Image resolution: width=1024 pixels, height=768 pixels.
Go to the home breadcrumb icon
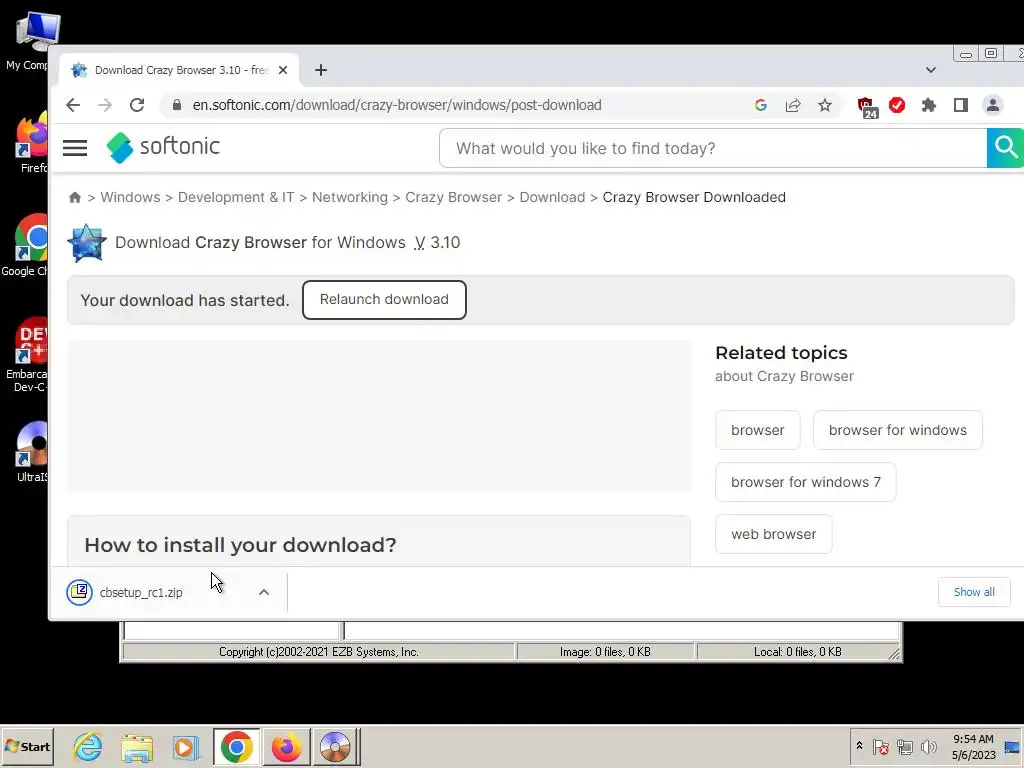pos(75,197)
